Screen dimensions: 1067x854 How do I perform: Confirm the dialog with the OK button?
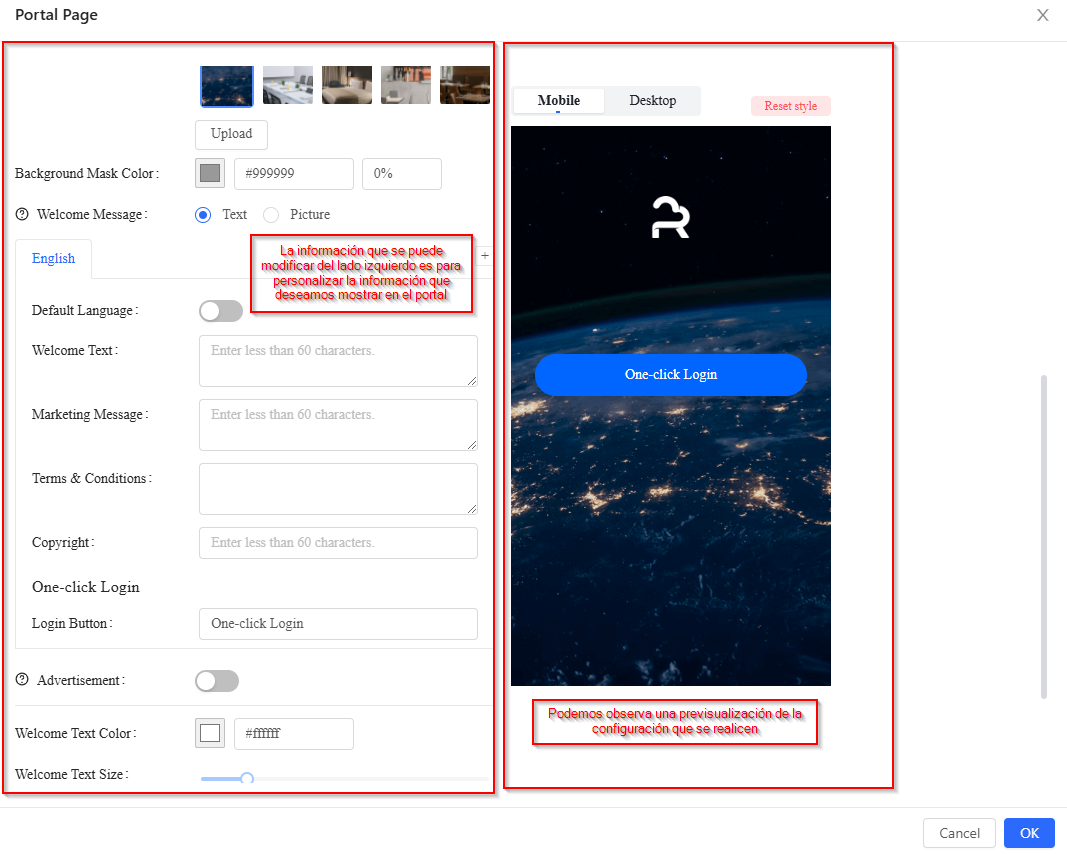(1029, 833)
